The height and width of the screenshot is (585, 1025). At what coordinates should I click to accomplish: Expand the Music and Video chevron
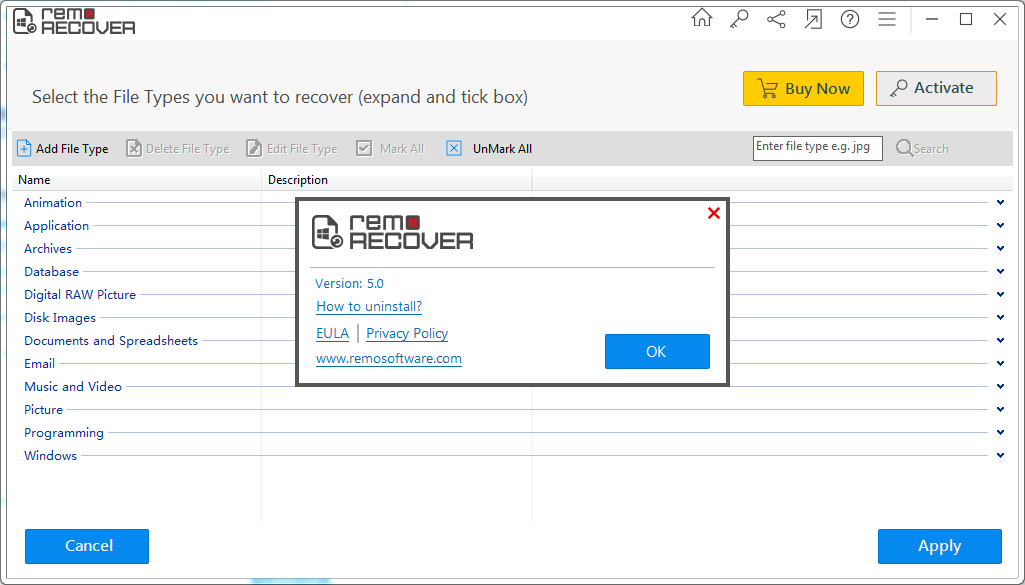click(x=1000, y=386)
